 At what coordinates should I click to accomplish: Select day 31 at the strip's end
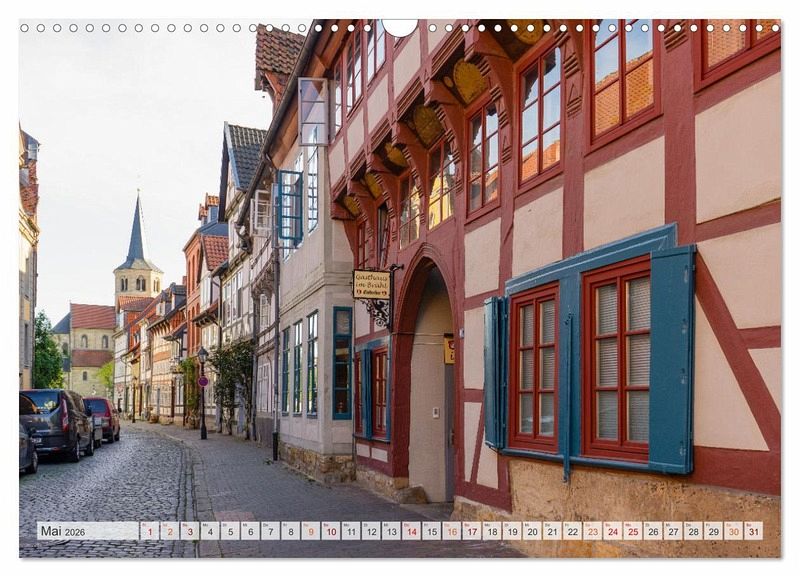752,531
